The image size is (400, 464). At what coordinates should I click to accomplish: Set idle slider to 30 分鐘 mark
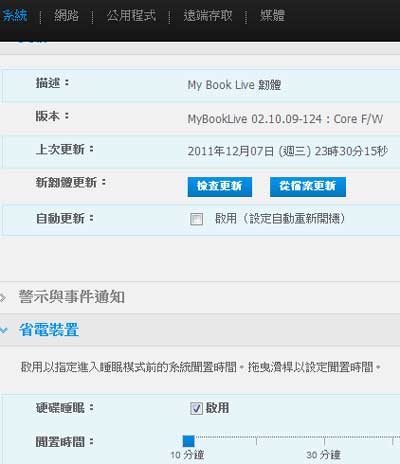click(324, 441)
